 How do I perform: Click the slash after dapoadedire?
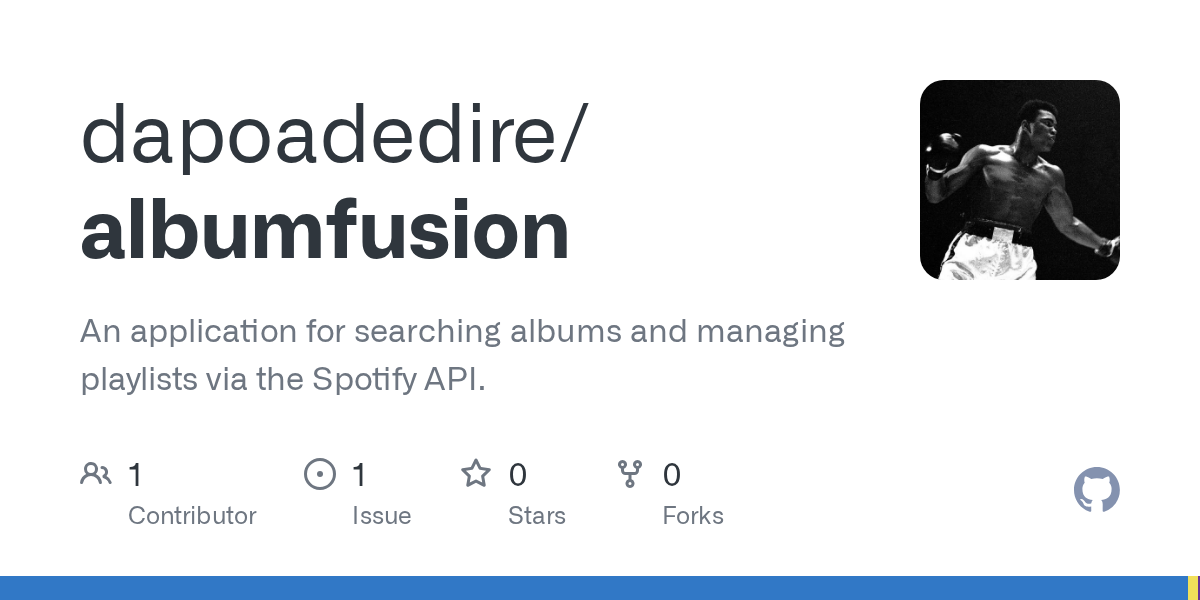(572, 134)
